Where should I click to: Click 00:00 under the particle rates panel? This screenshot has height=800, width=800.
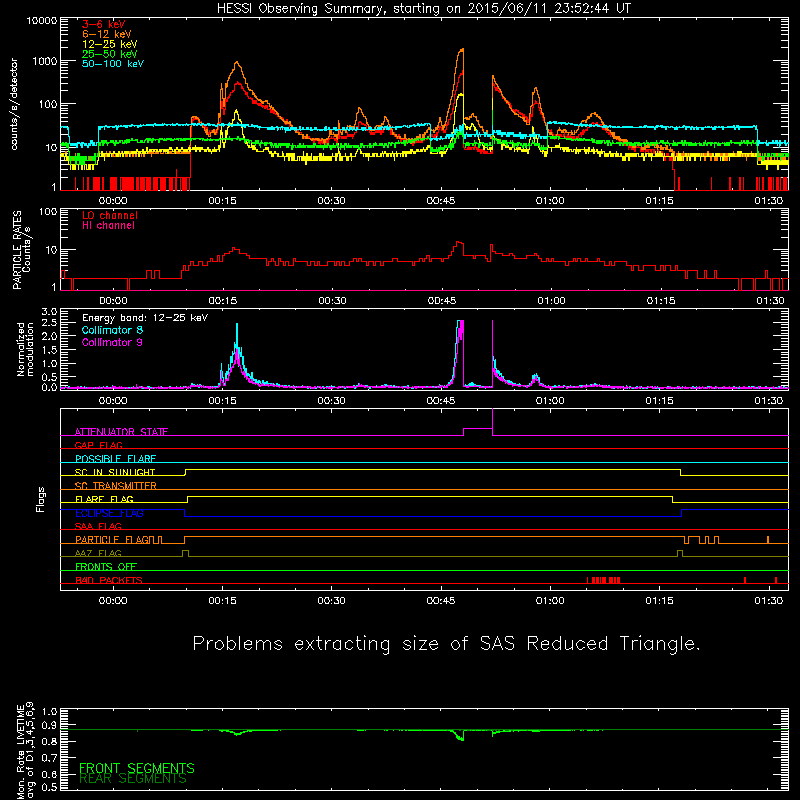(113, 301)
